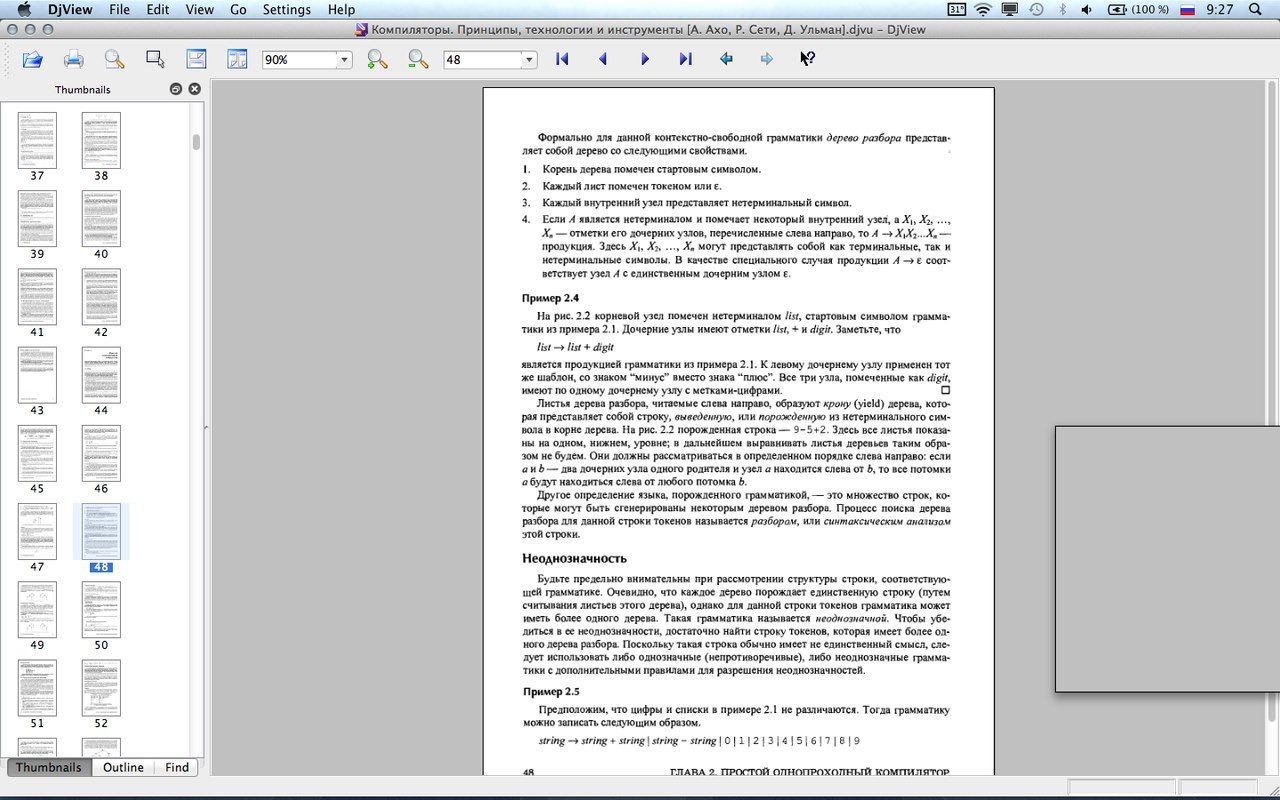
Task: Open the display mirroring menu bar icon
Action: (x=1010, y=9)
